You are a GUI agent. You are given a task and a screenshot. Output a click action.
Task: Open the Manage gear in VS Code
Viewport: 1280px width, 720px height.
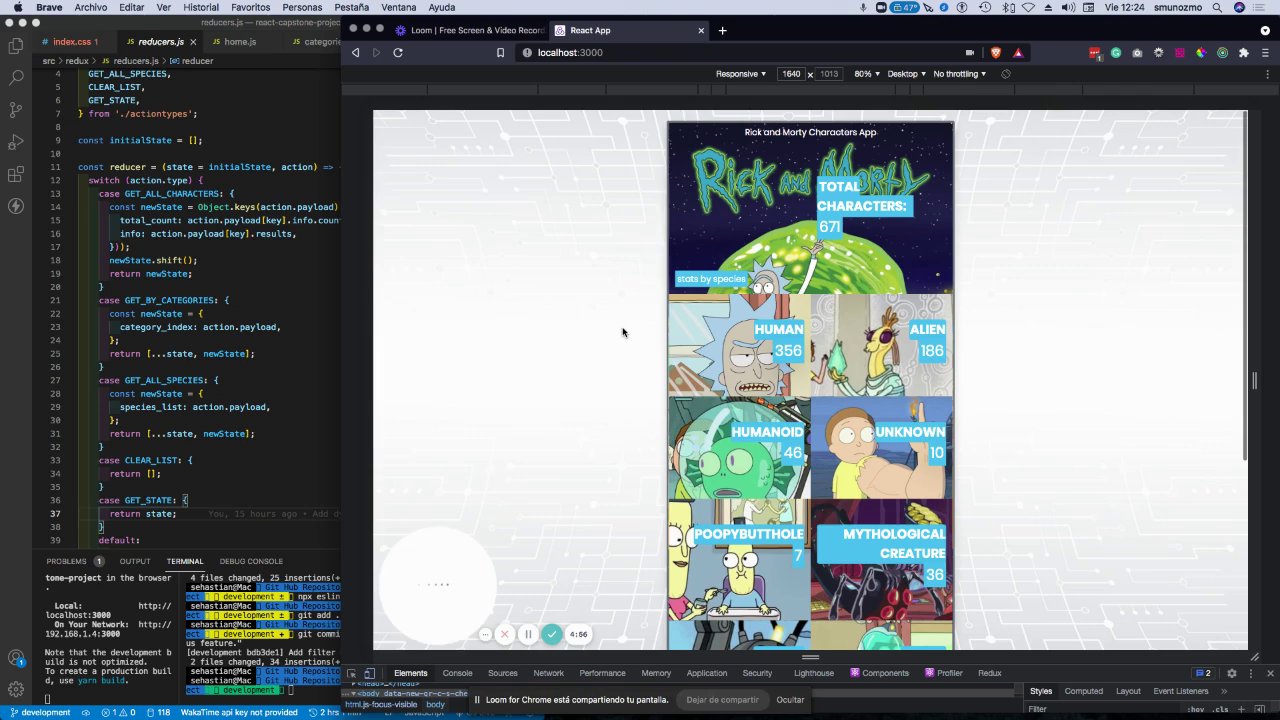point(16,689)
